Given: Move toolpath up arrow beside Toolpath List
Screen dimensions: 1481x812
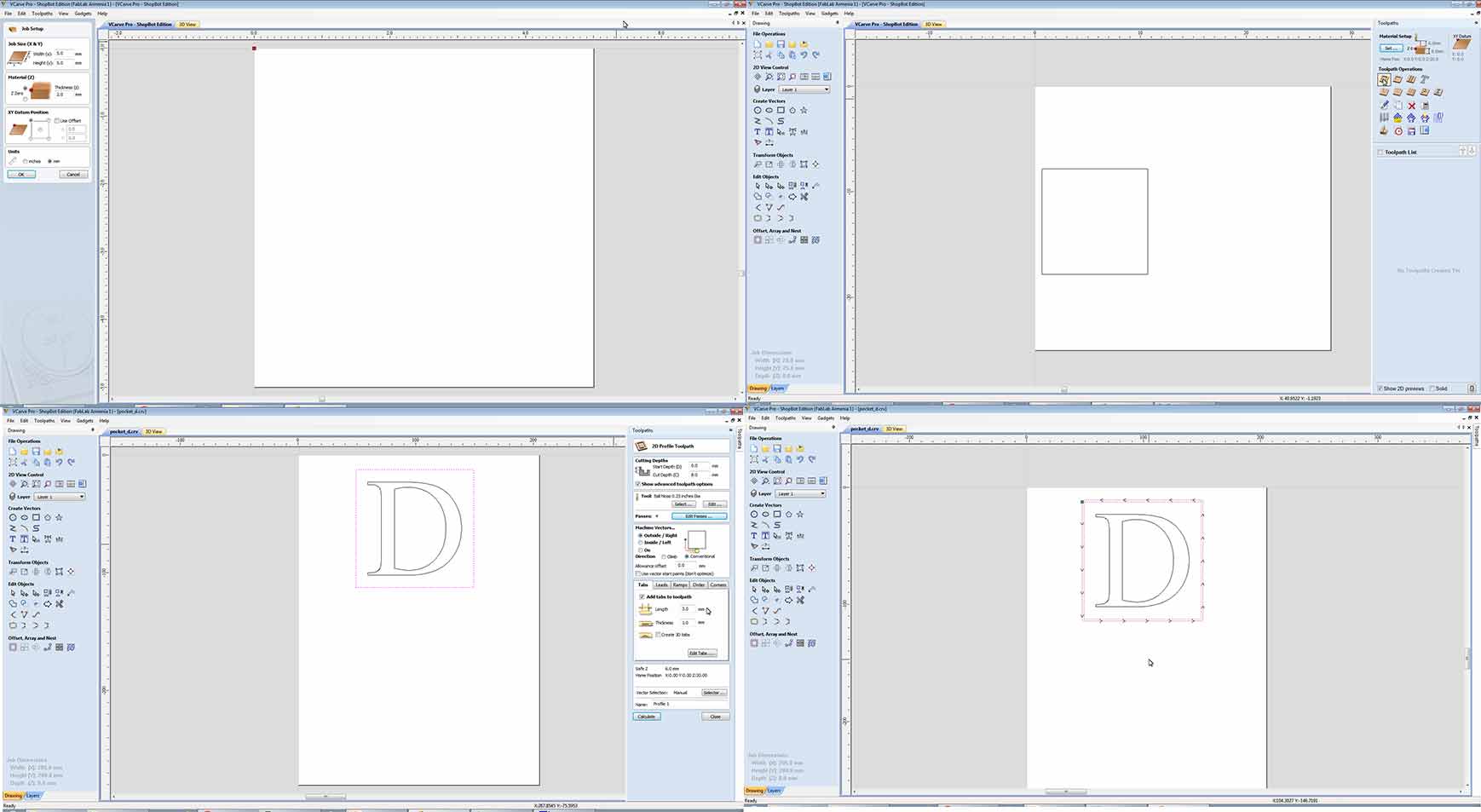Looking at the screenshot, I should (x=1464, y=151).
